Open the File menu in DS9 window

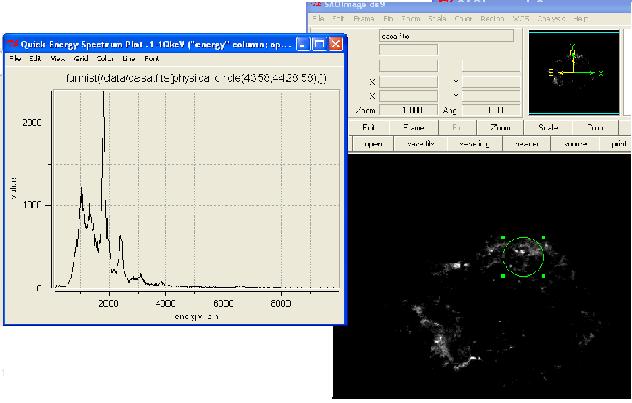coord(318,19)
